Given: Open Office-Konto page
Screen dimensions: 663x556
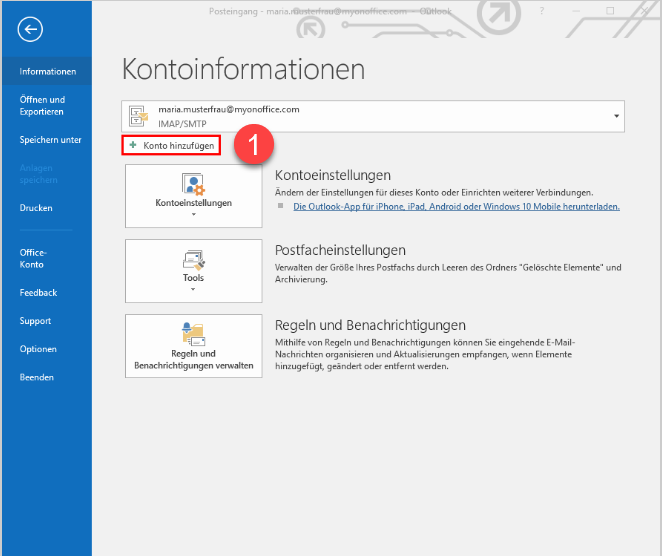Looking at the screenshot, I should (34, 258).
